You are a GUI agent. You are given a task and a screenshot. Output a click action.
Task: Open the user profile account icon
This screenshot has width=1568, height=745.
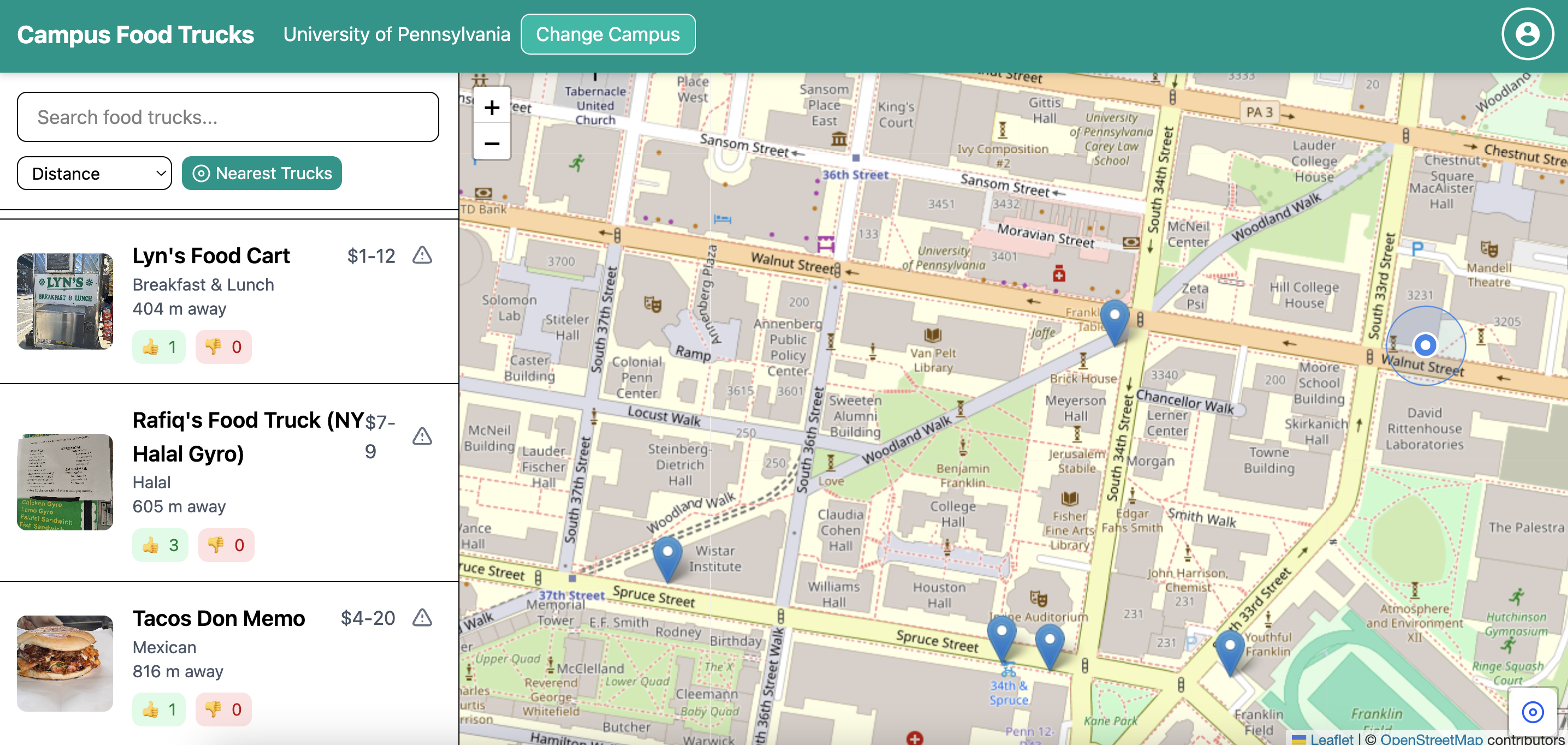click(1527, 34)
